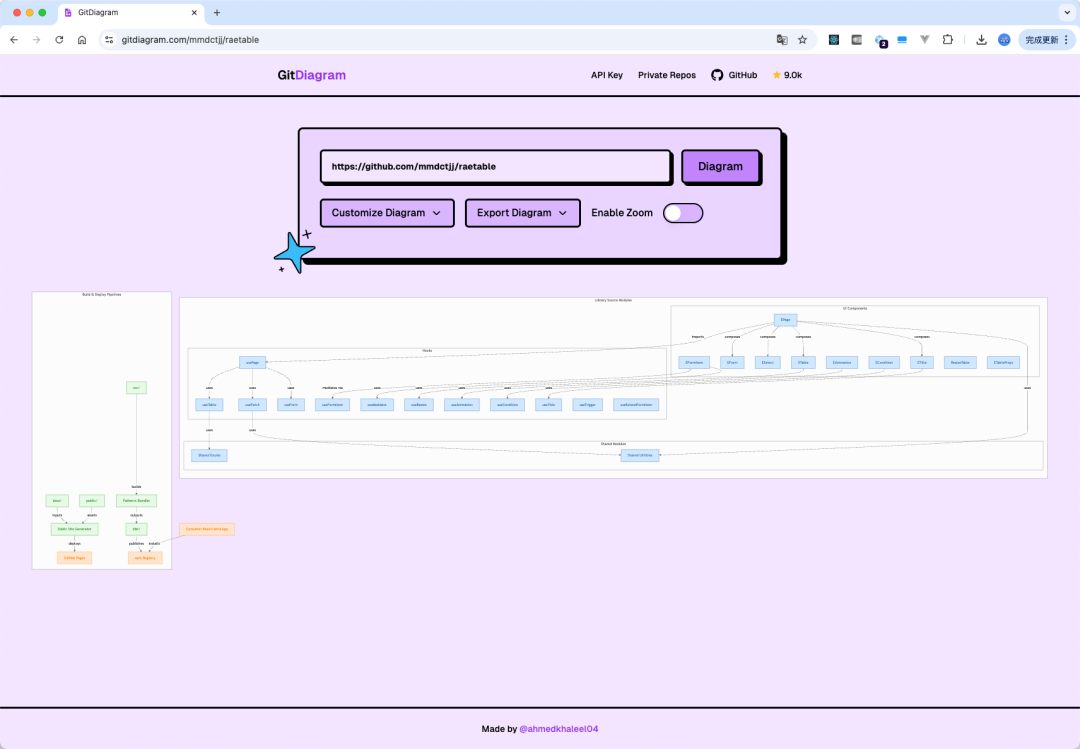
Task: Open the API Key header link
Action: click(607, 75)
